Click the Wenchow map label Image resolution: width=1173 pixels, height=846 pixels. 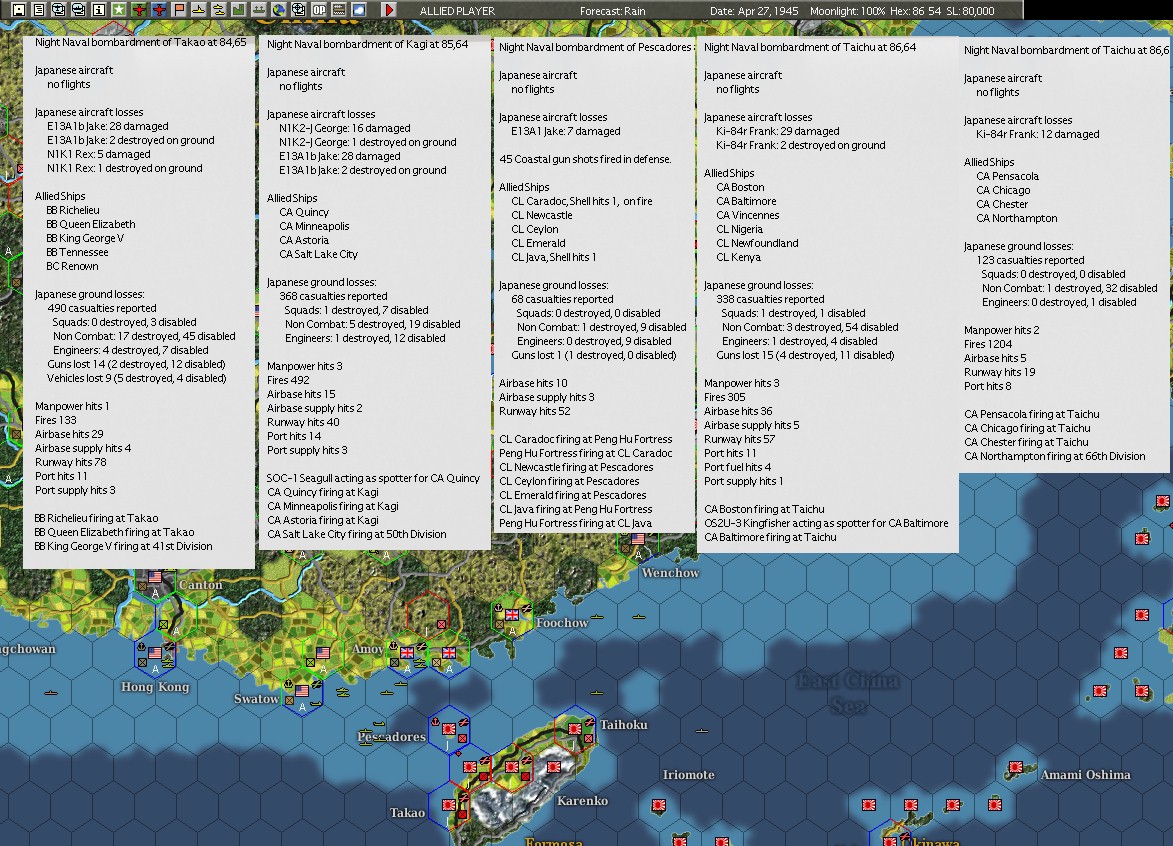(x=670, y=573)
